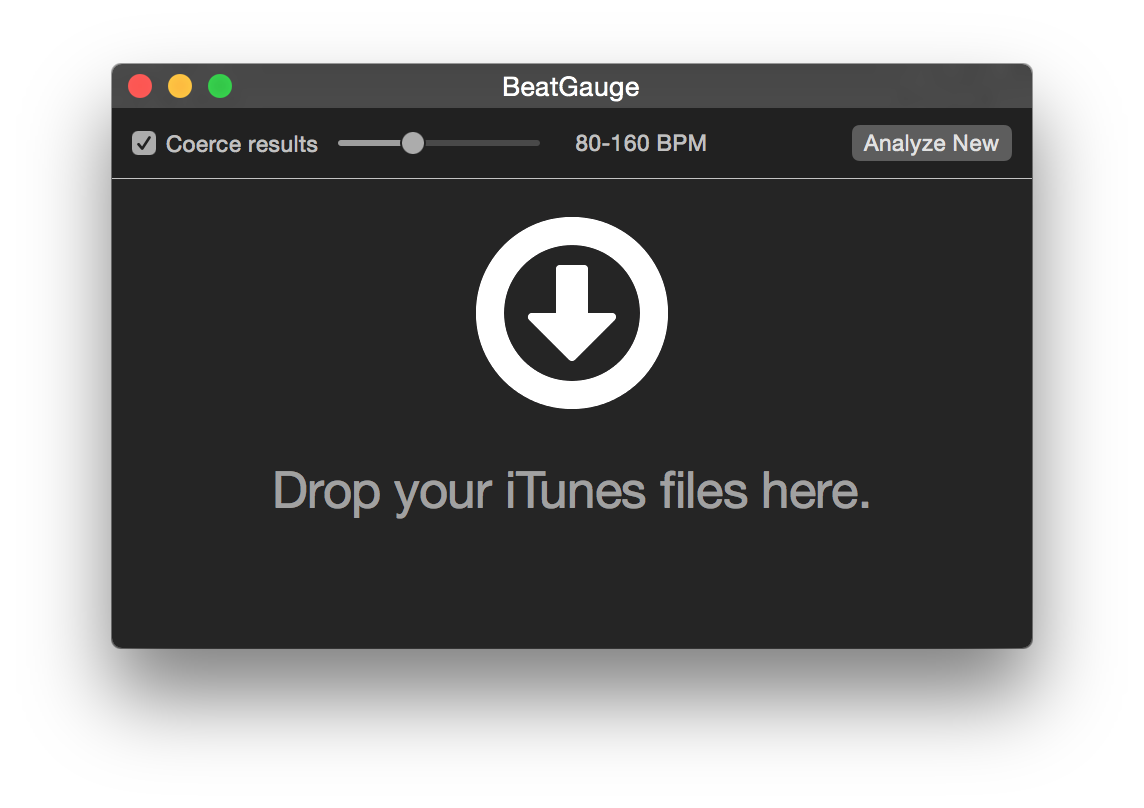Click the BPM range slider knob

tap(412, 143)
